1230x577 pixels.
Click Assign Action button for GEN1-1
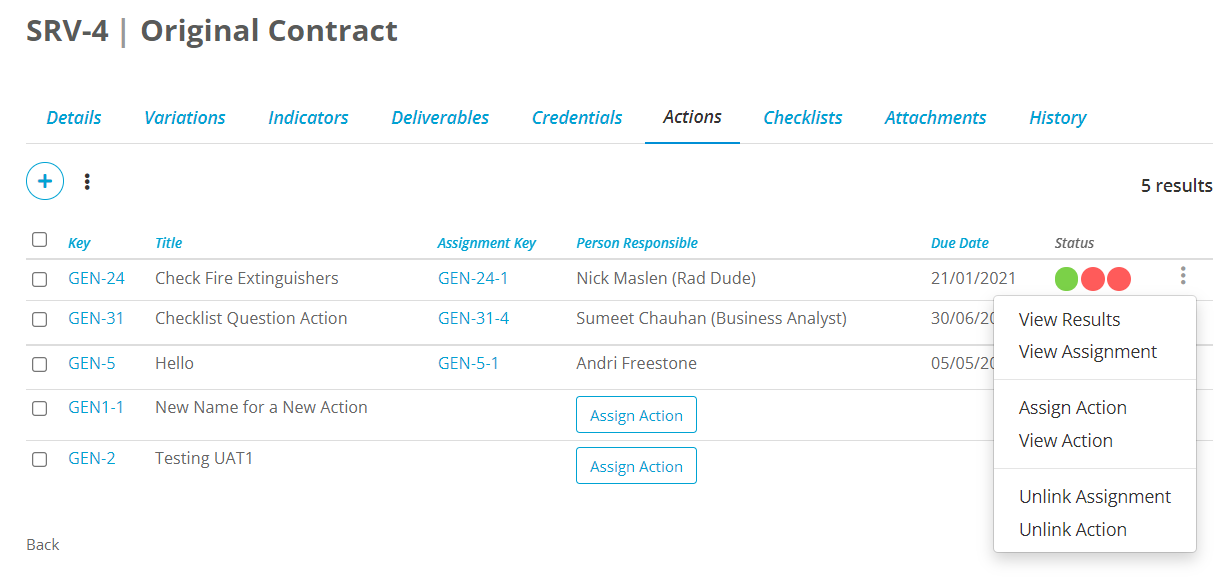[x=636, y=415]
